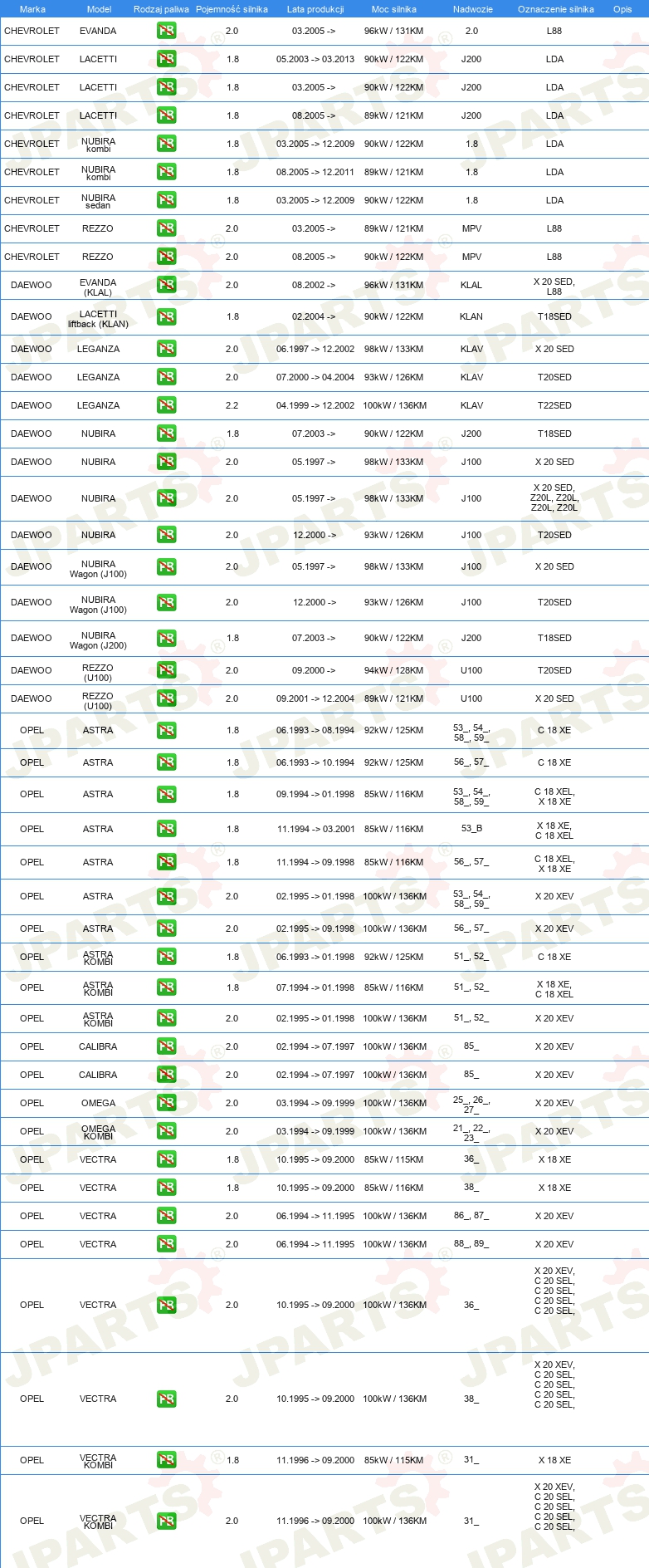Click the Nadwozie column header
Image resolution: width=649 pixels, height=1568 pixels.
click(472, 9)
